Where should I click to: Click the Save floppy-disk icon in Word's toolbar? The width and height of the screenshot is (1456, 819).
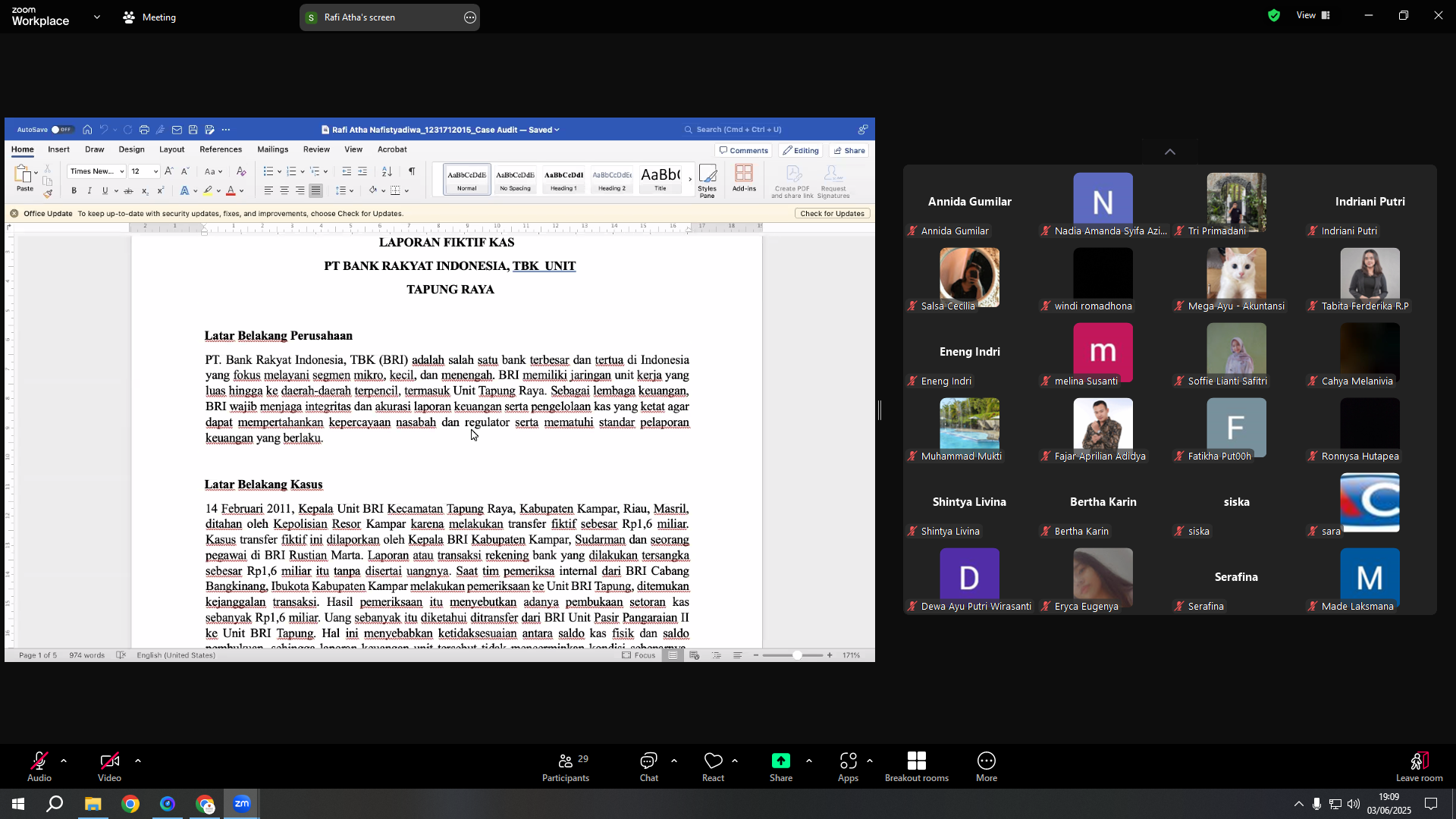click(193, 130)
